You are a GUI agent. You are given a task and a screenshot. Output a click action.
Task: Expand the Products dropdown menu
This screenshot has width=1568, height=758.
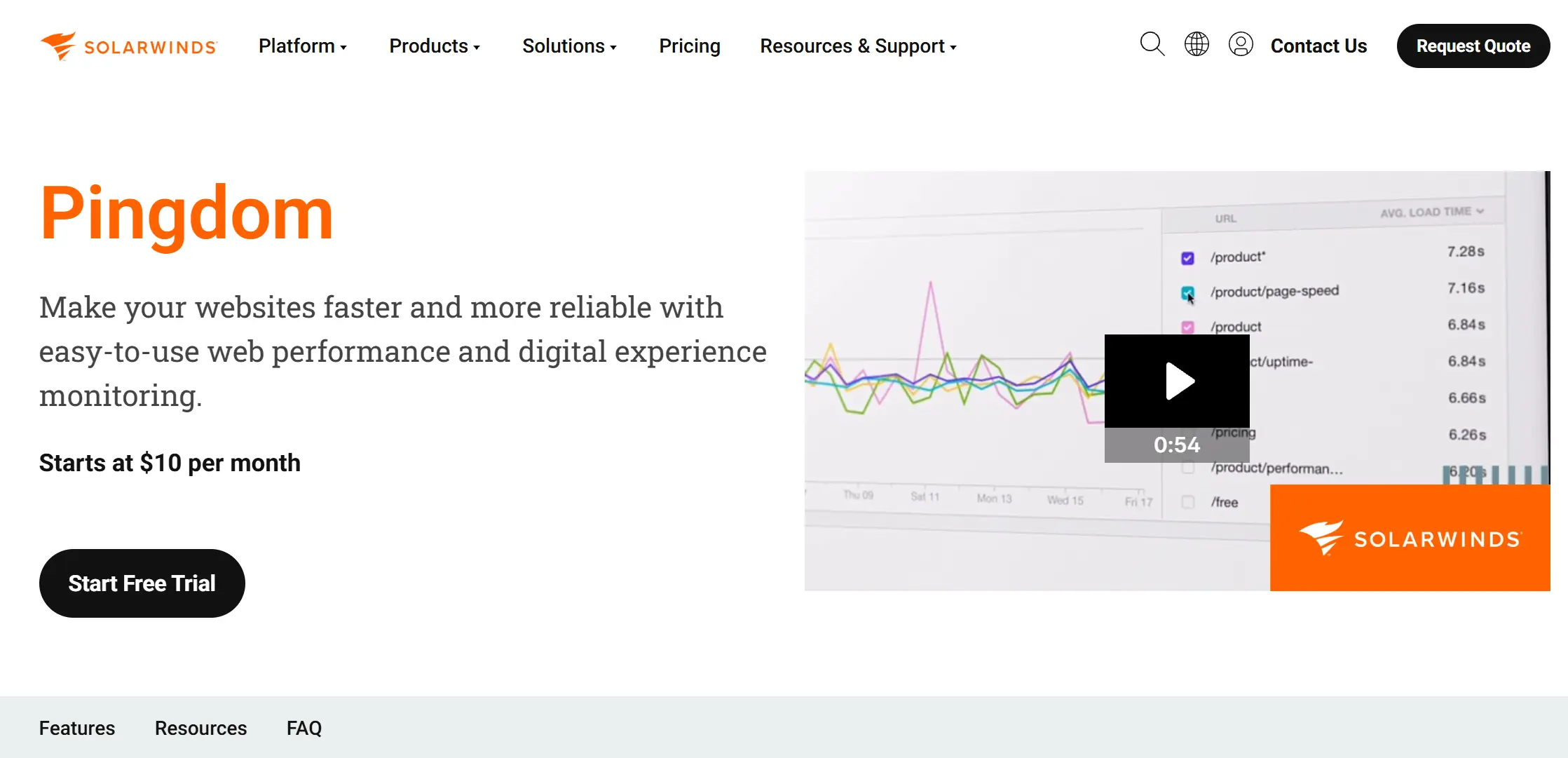(x=435, y=46)
